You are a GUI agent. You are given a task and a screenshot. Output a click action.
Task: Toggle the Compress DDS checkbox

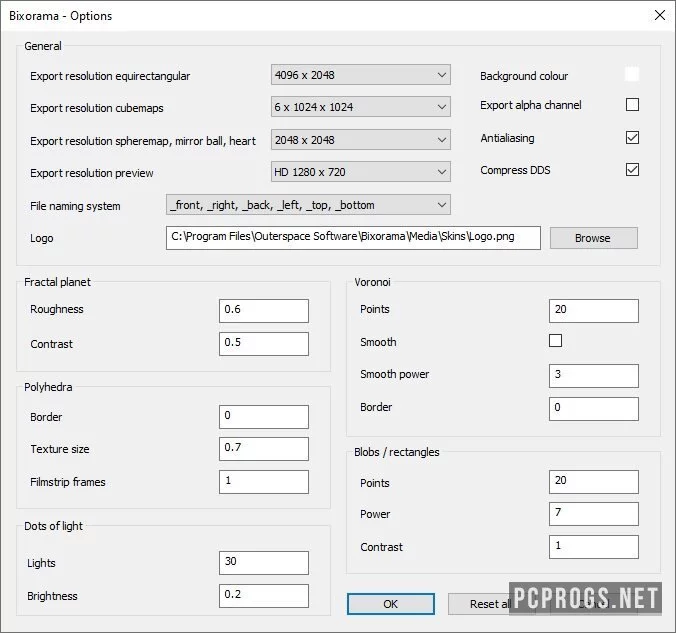point(632,169)
